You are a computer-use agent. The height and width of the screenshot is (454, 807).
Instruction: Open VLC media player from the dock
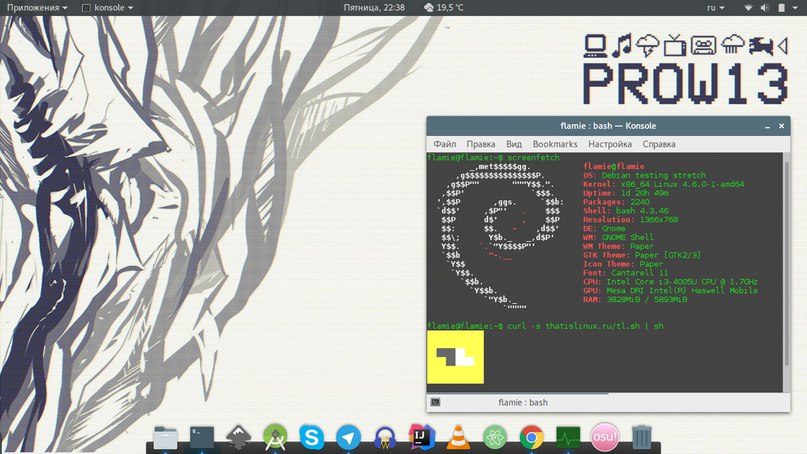(458, 437)
